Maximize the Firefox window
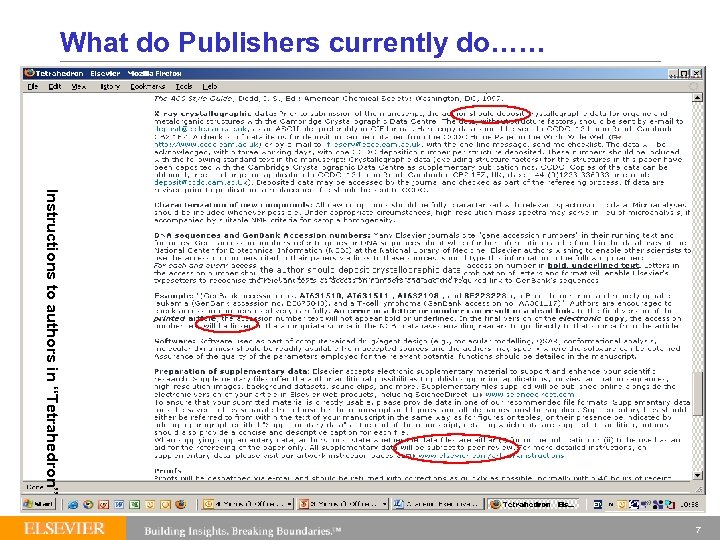Screen dimensions: 720x540 [684, 73]
